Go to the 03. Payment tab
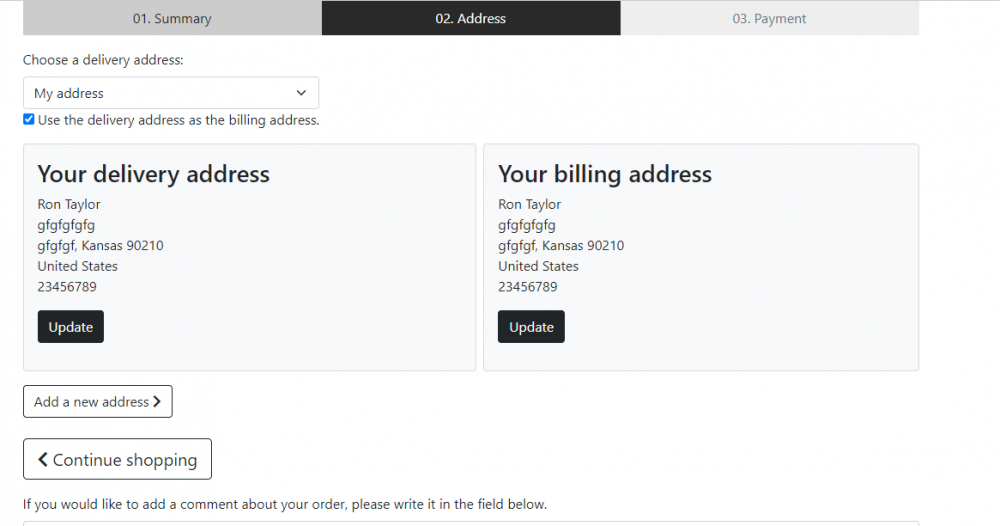This screenshot has height=526, width=1000. click(x=769, y=18)
